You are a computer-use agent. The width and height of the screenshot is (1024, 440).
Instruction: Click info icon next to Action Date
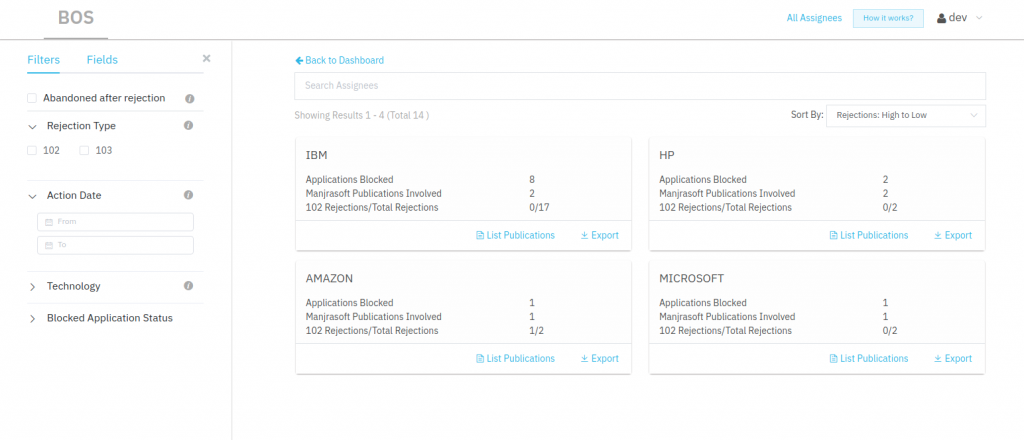click(188, 195)
